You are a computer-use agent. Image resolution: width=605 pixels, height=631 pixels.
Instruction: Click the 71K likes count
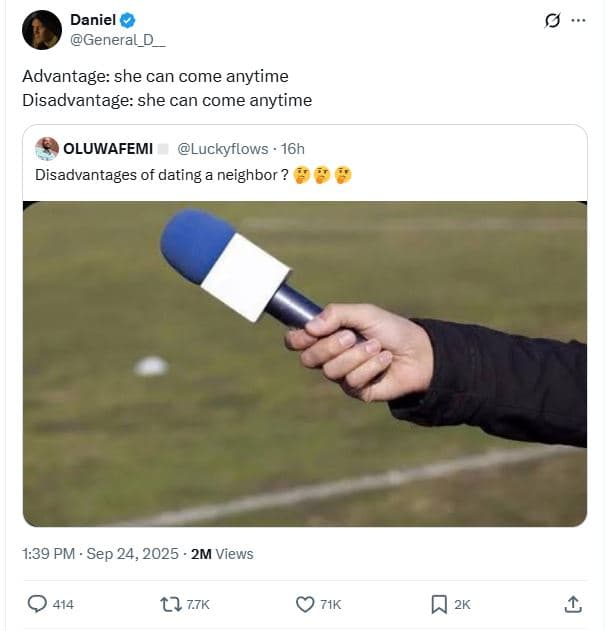pos(330,605)
